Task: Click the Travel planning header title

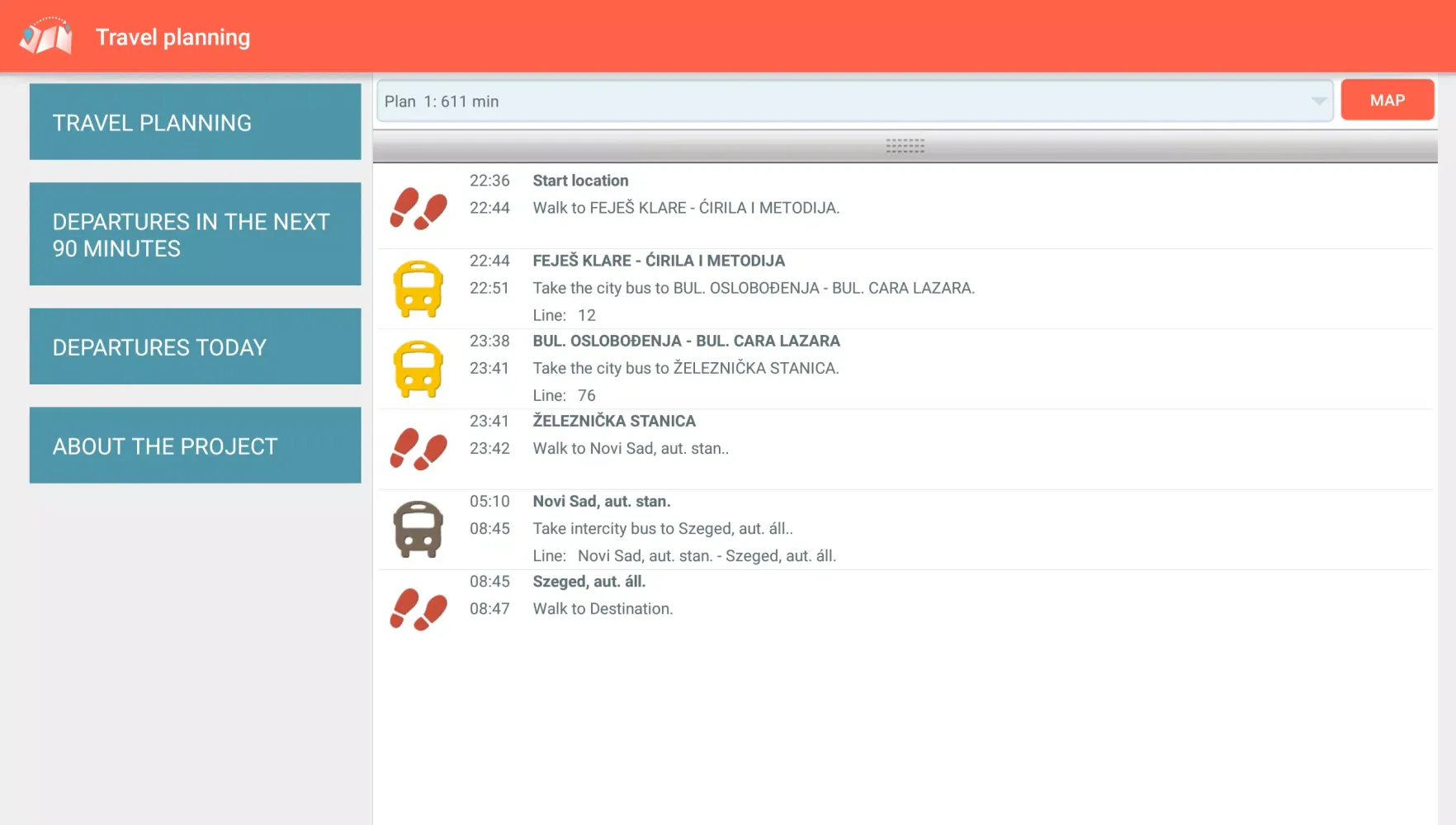Action: coord(173,37)
